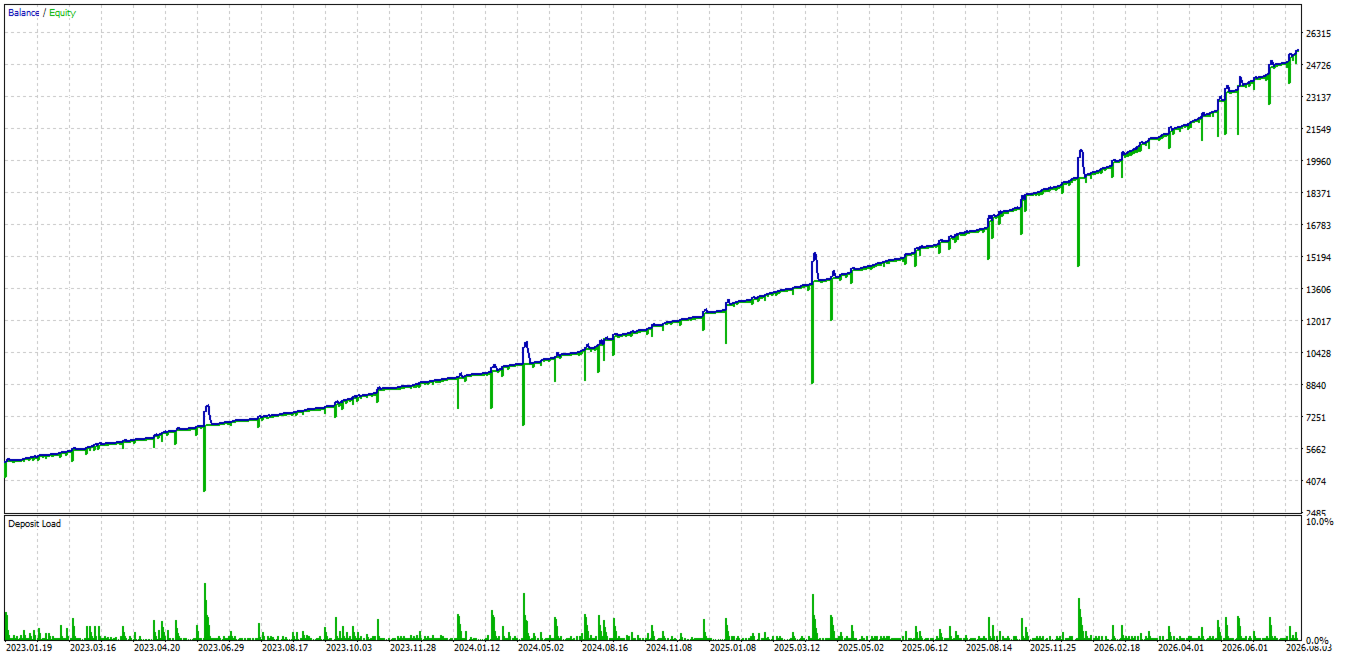
Task: Select the 2023.06.29 date label
Action: (x=222, y=648)
